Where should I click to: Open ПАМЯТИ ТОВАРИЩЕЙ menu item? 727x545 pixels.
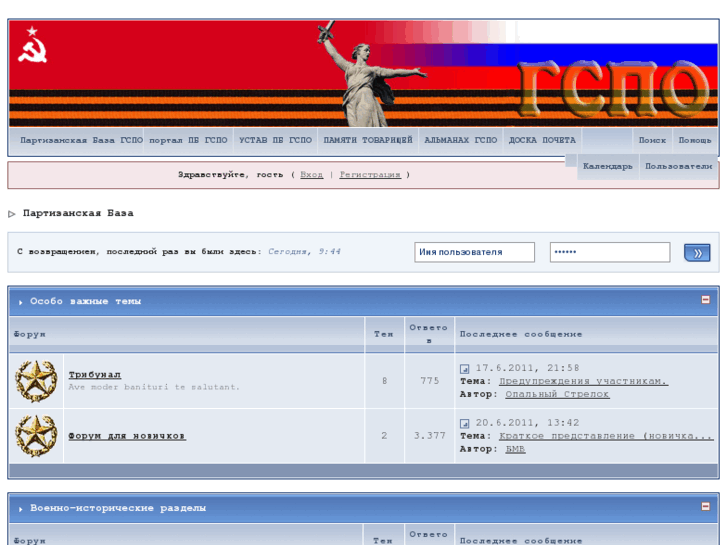(x=368, y=140)
